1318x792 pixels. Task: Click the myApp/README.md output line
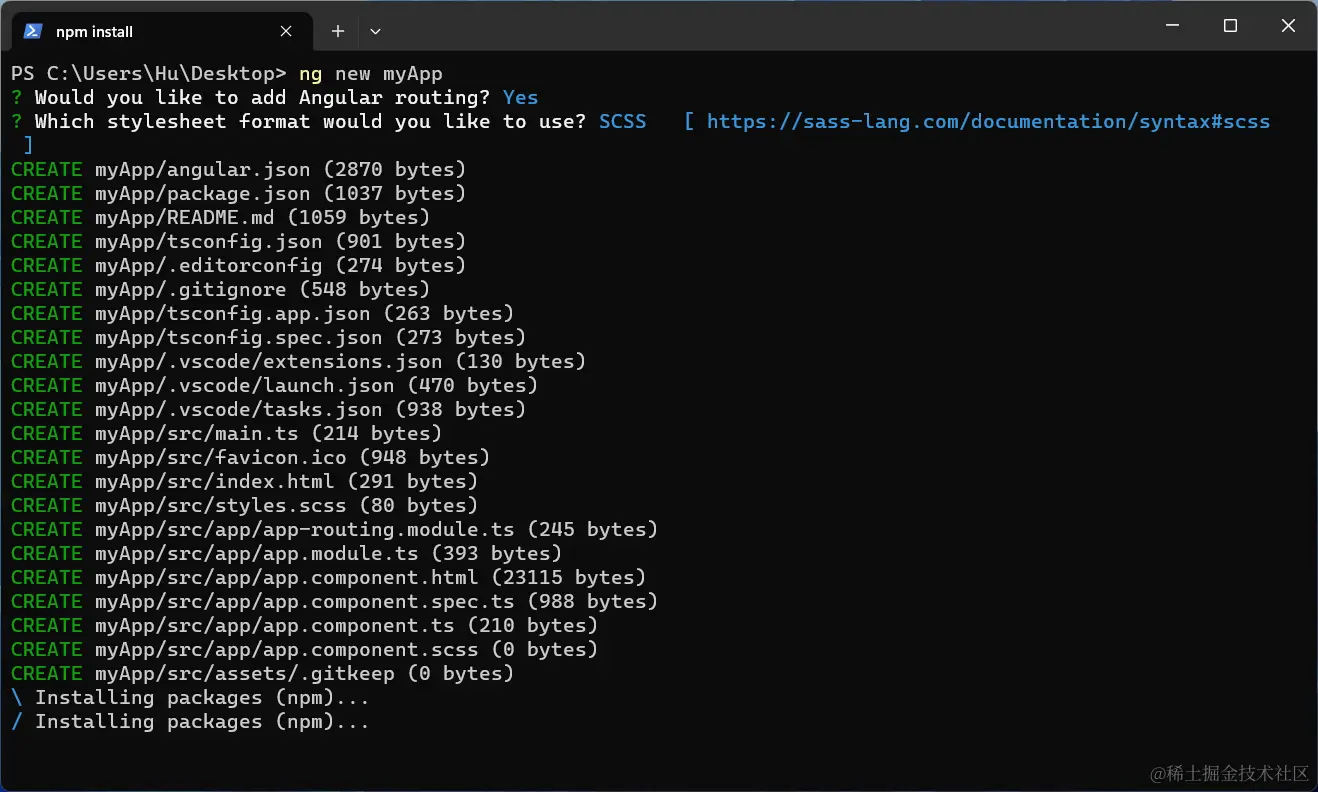pyautogui.click(x=220, y=218)
